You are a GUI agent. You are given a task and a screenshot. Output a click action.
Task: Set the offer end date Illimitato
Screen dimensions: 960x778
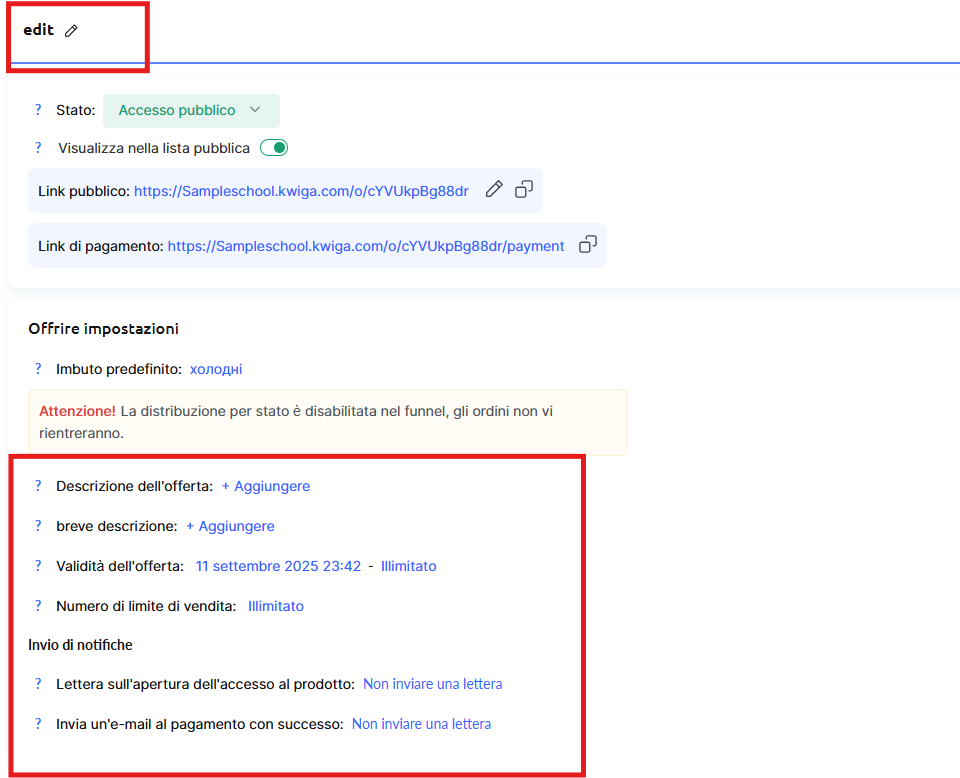(408, 566)
